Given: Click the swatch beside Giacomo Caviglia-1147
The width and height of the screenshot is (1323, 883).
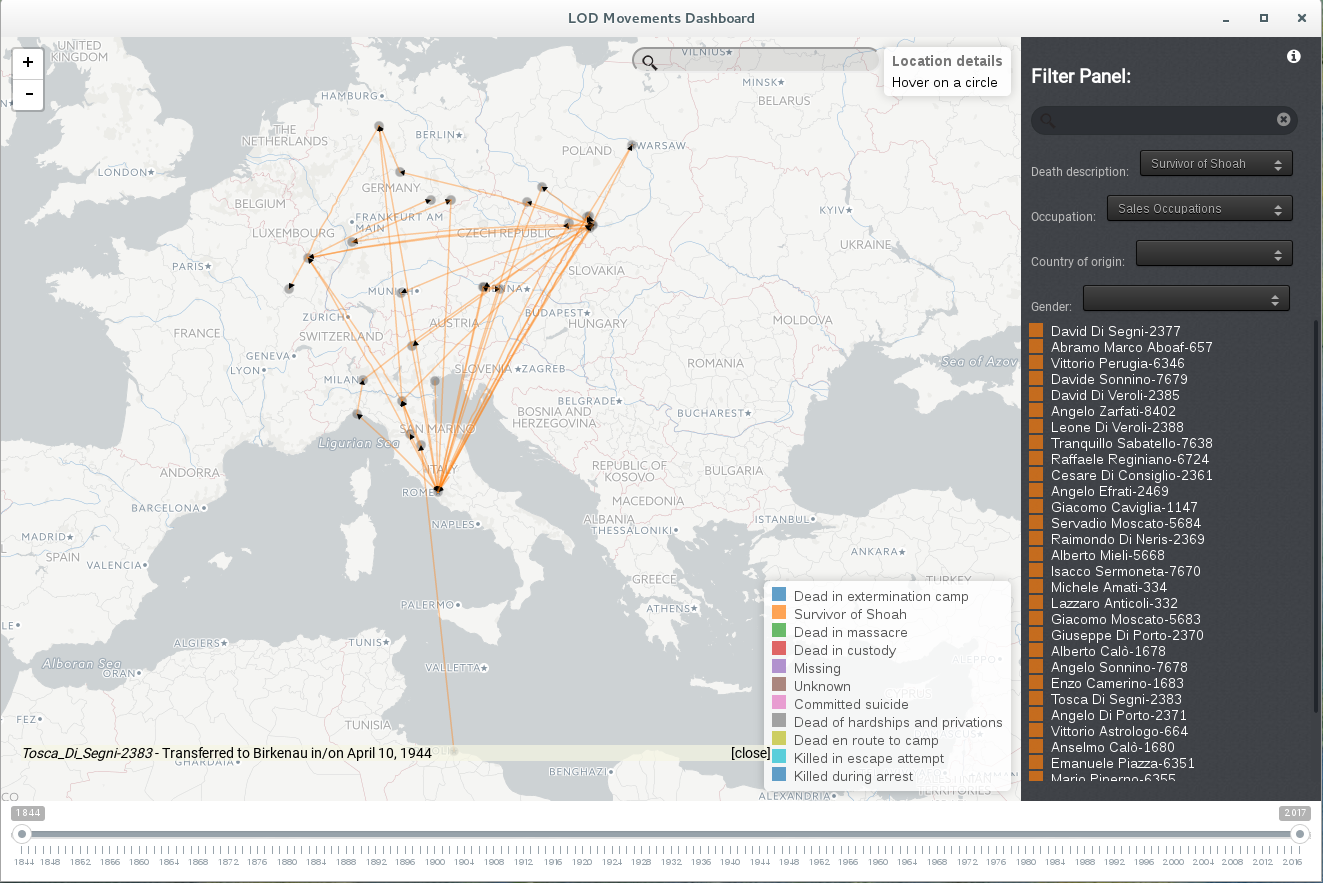Looking at the screenshot, I should [x=1036, y=507].
